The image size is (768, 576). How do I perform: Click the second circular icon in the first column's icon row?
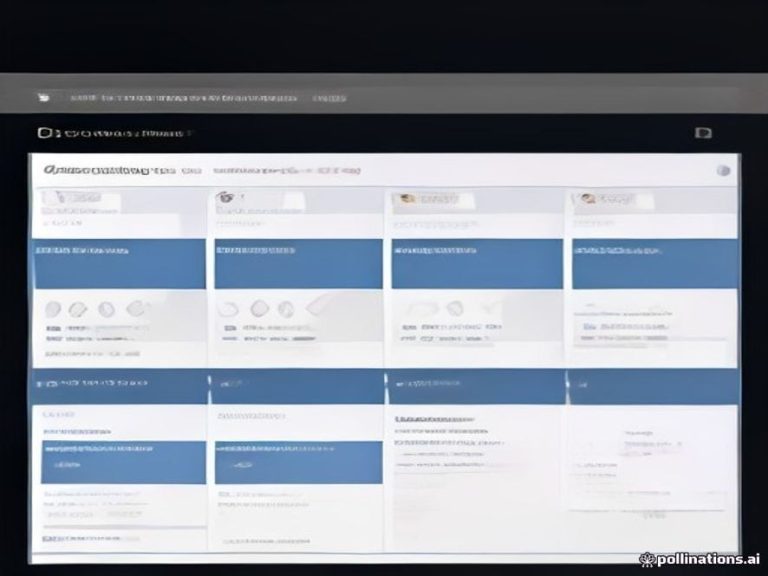click(77, 310)
